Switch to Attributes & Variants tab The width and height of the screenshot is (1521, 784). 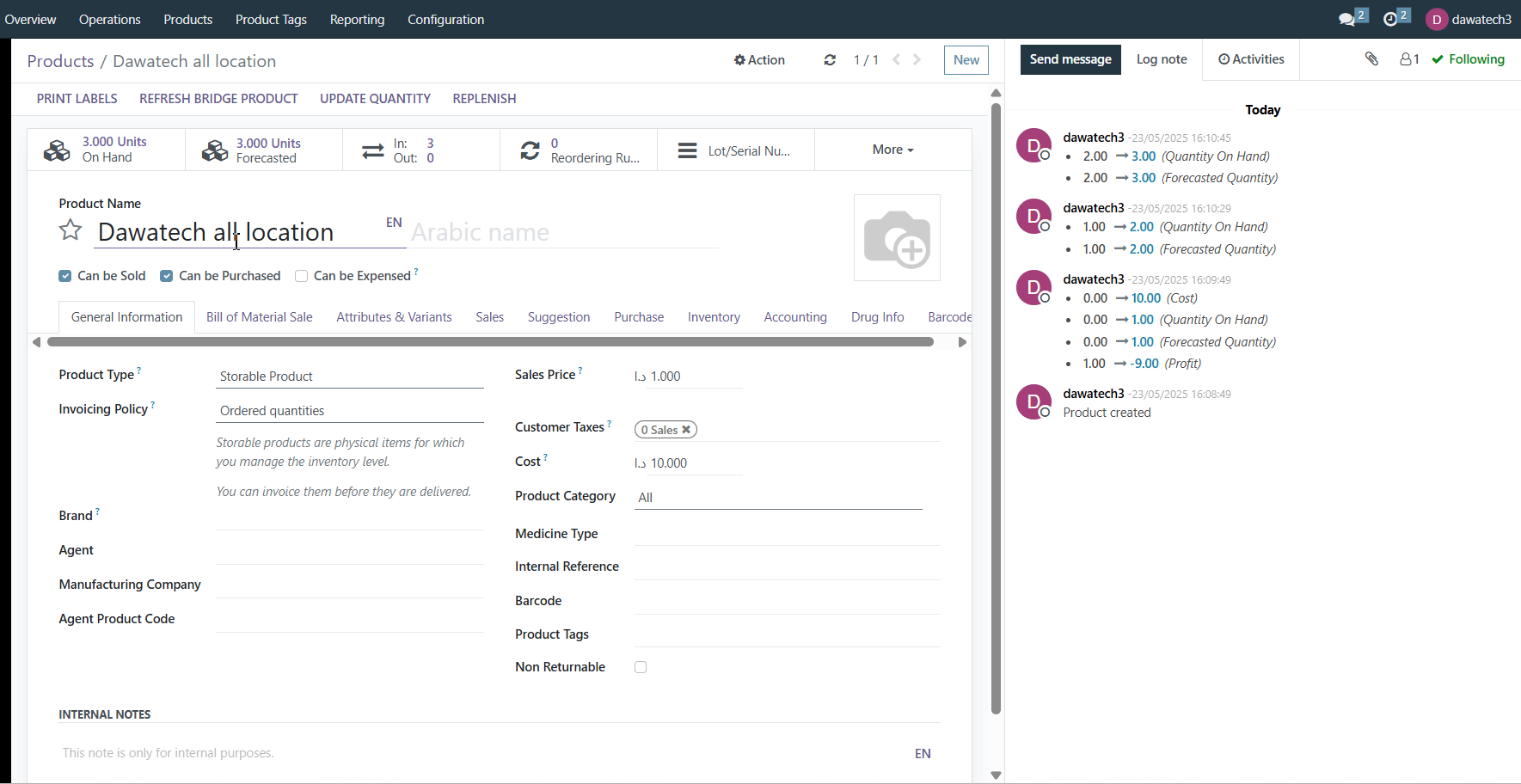[x=394, y=317]
